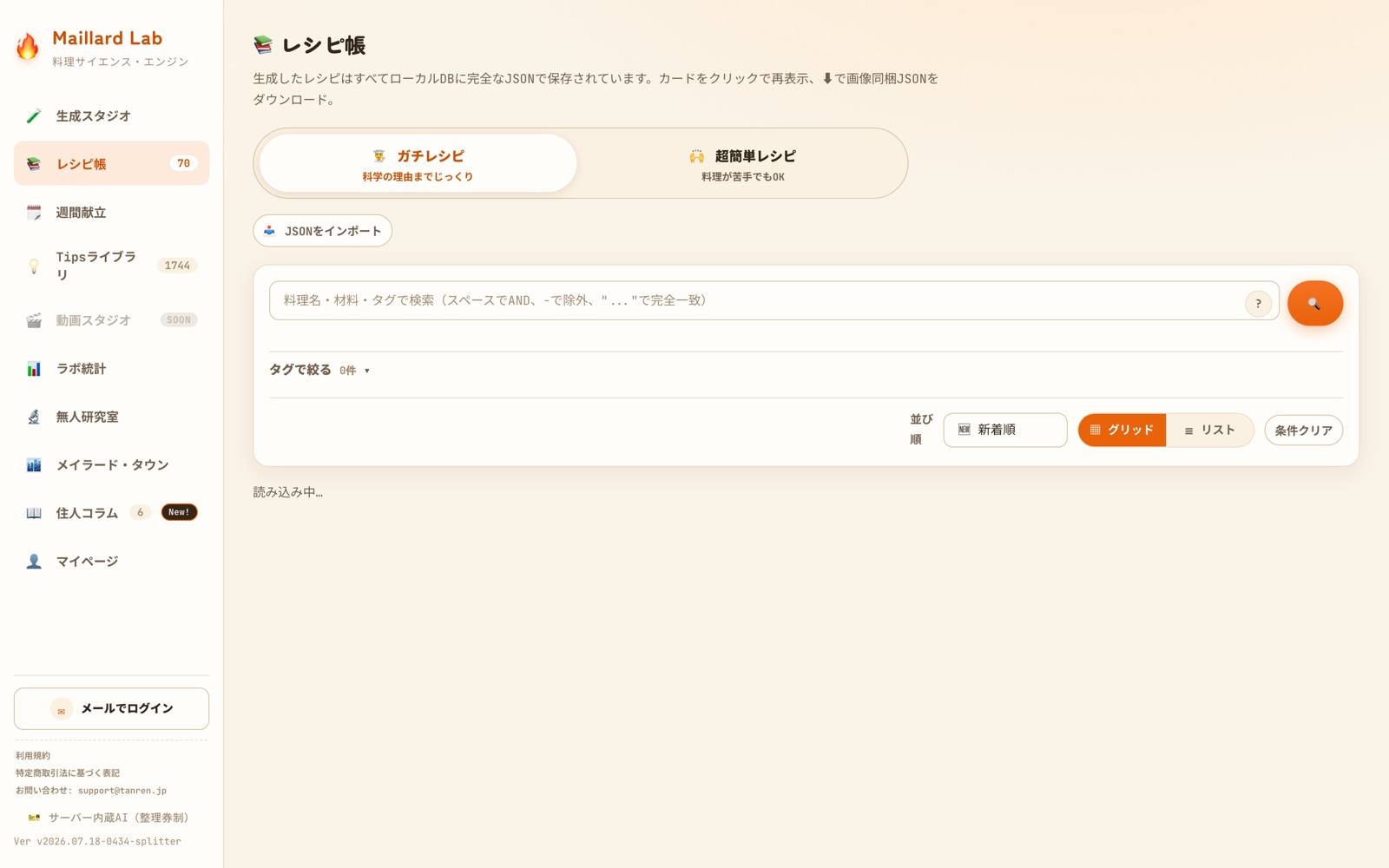Viewport: 1389px width, 868px height.
Task: Click the メイラード・タウン cityscape icon
Action: click(x=34, y=465)
